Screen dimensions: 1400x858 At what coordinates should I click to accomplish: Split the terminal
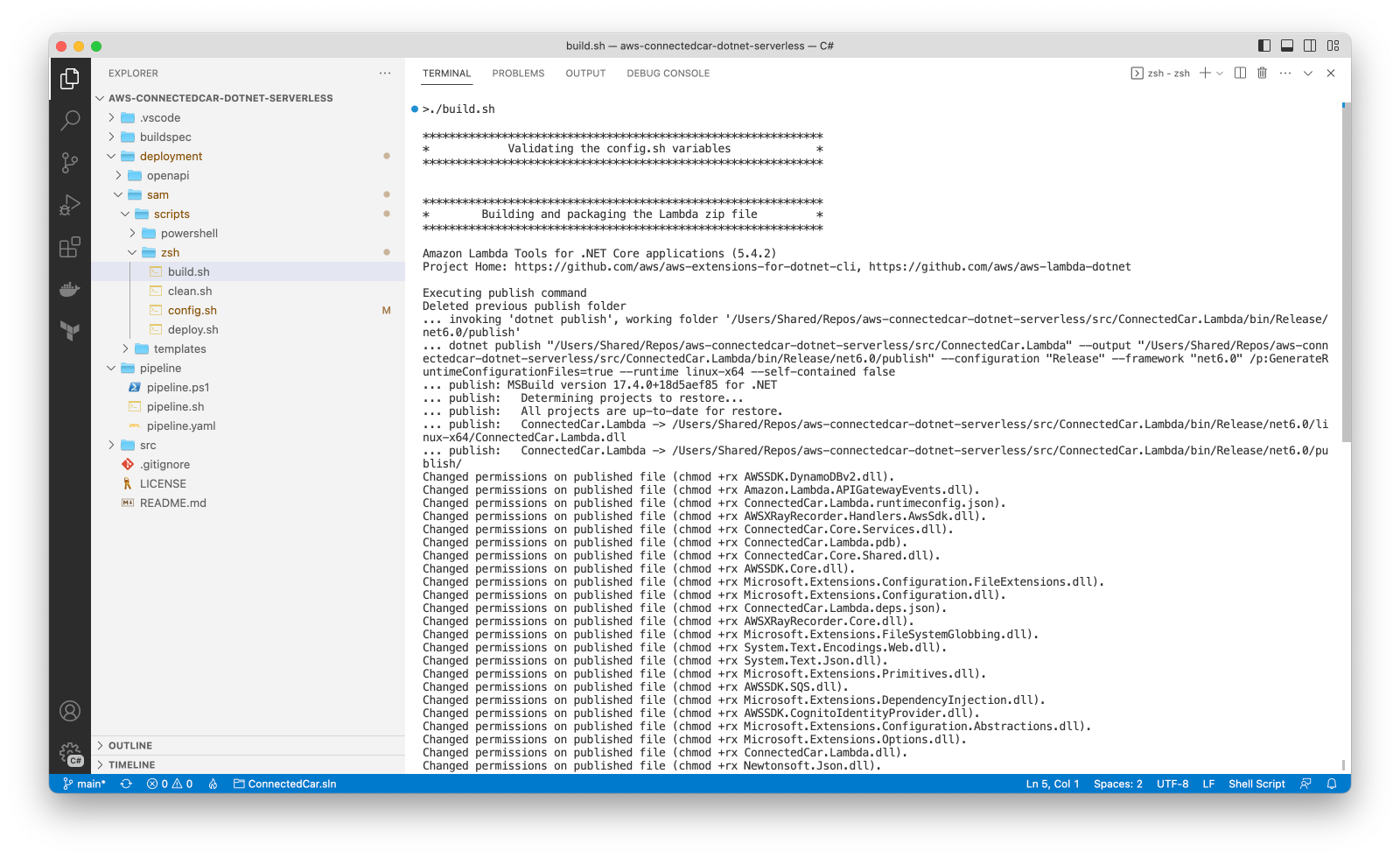tap(1240, 74)
